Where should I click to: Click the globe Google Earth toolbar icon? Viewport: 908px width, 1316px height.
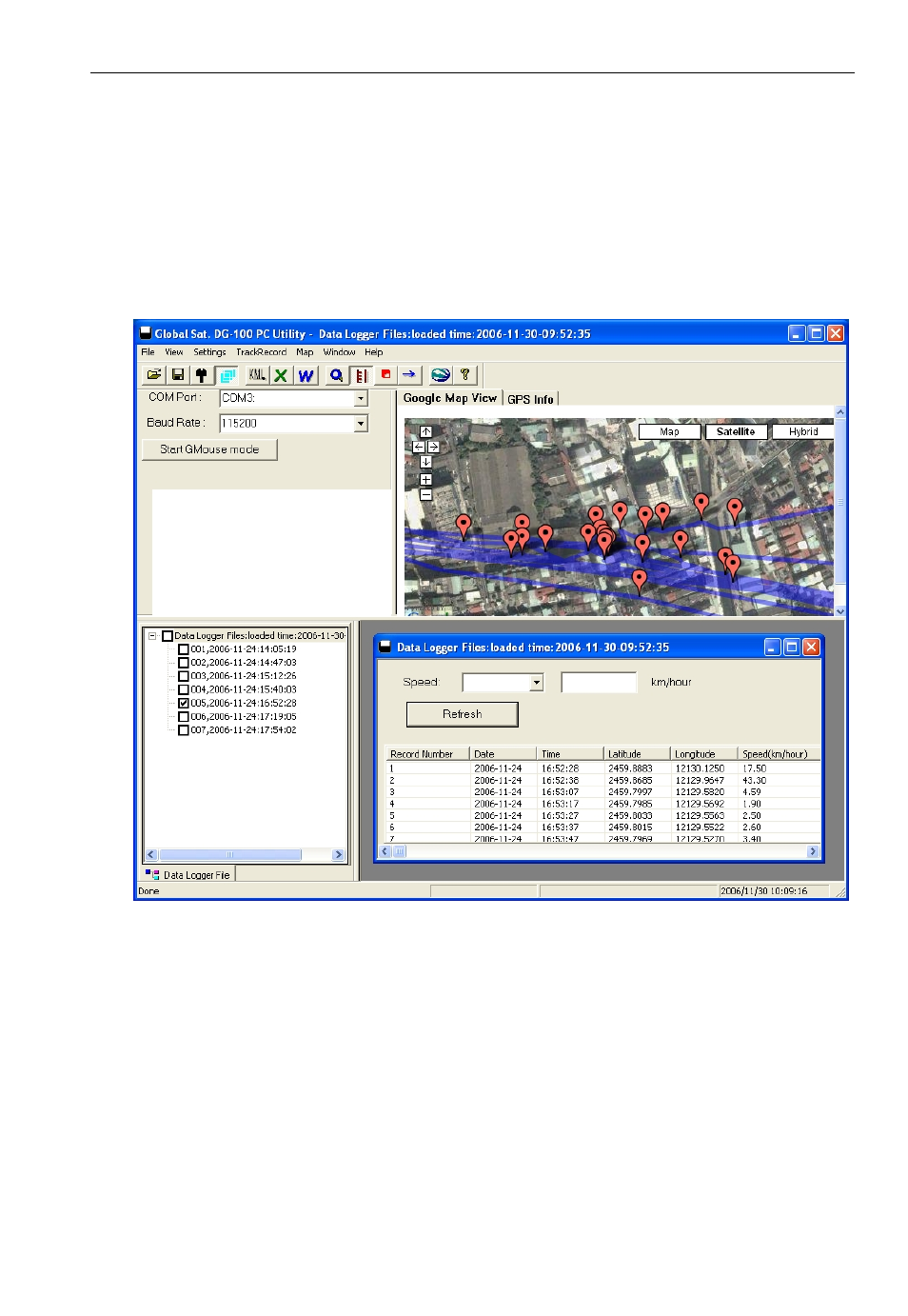tap(441, 375)
